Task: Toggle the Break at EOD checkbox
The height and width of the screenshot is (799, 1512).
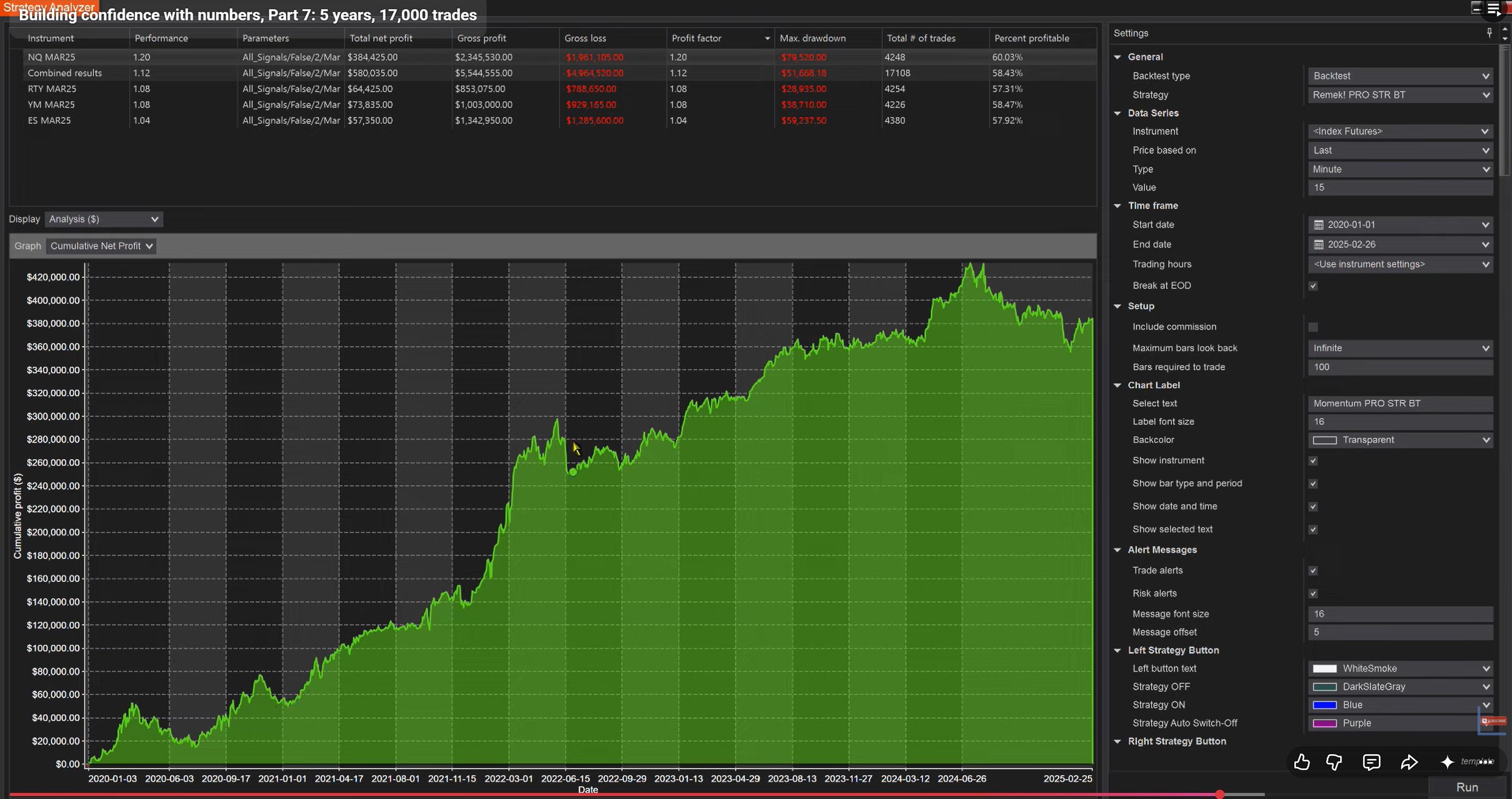Action: [1313, 285]
